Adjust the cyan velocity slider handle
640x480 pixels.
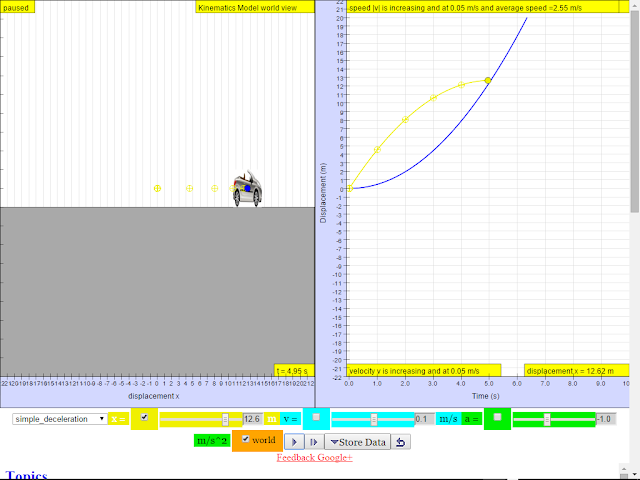[374, 419]
